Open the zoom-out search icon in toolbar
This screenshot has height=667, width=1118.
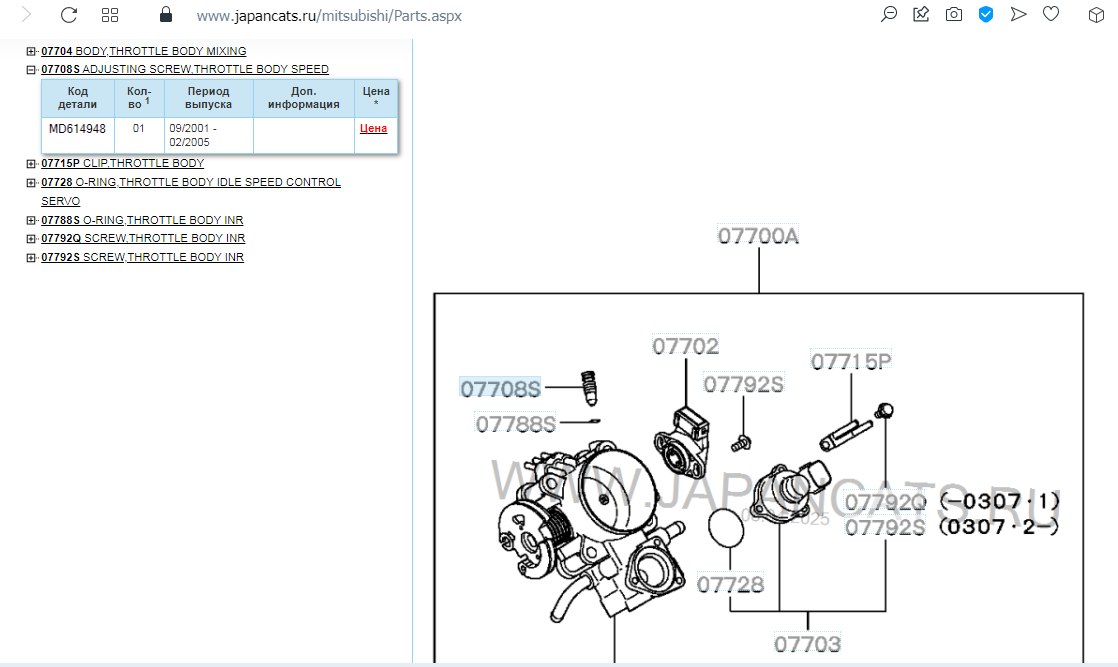pyautogui.click(x=888, y=14)
